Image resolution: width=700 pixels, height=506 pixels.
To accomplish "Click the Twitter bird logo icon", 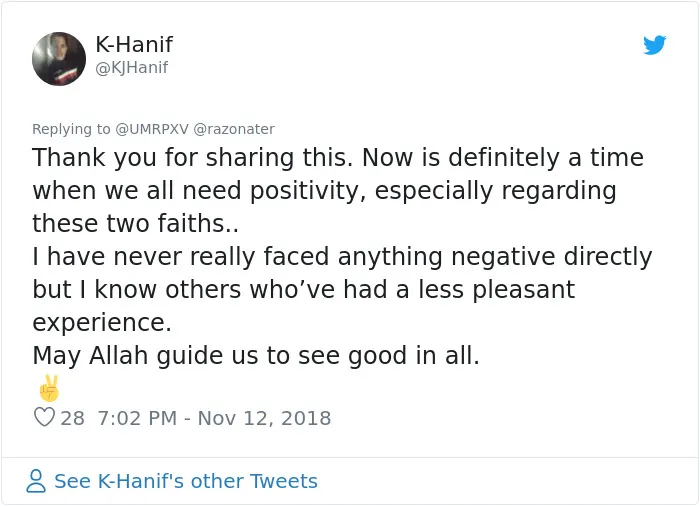I will (x=654, y=45).
